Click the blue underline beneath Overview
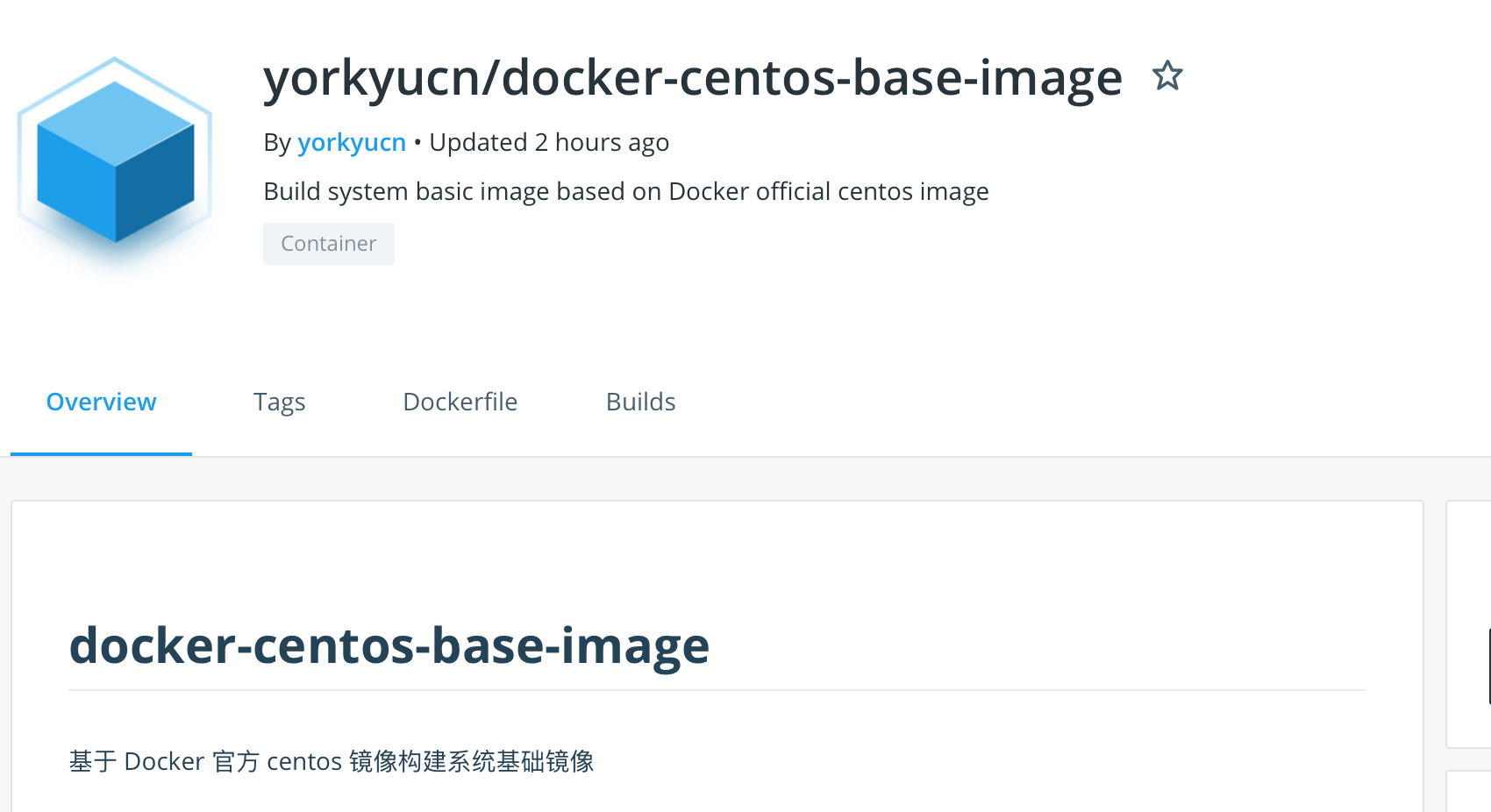The width and height of the screenshot is (1491, 812). pyautogui.click(x=101, y=453)
